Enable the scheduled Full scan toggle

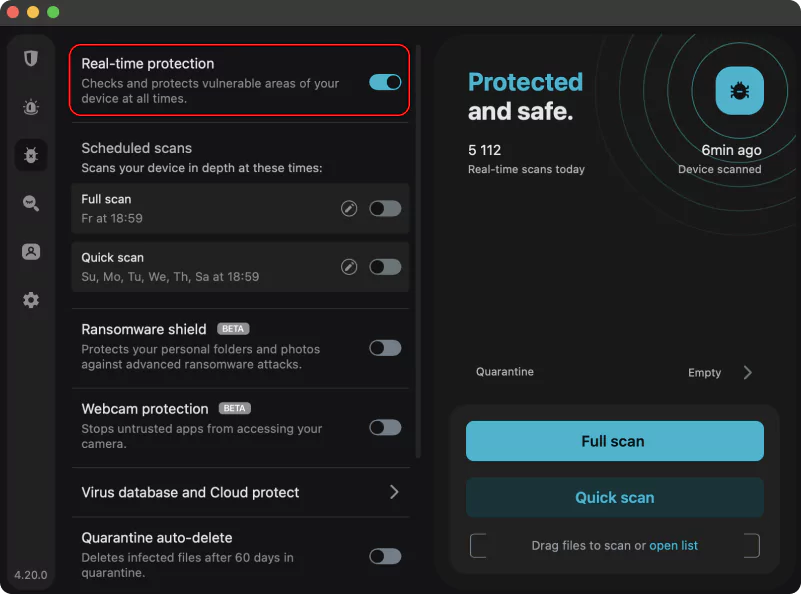pos(385,208)
